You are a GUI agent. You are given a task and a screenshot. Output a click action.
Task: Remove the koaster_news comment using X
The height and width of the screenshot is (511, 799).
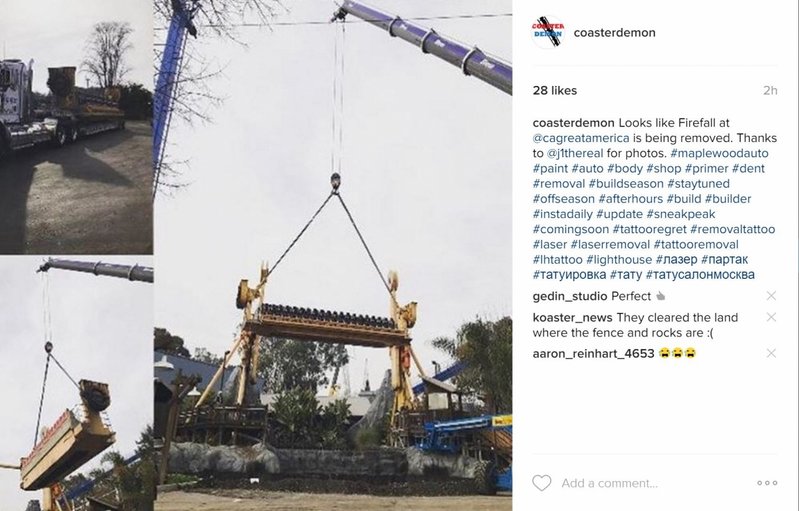pyautogui.click(x=771, y=317)
